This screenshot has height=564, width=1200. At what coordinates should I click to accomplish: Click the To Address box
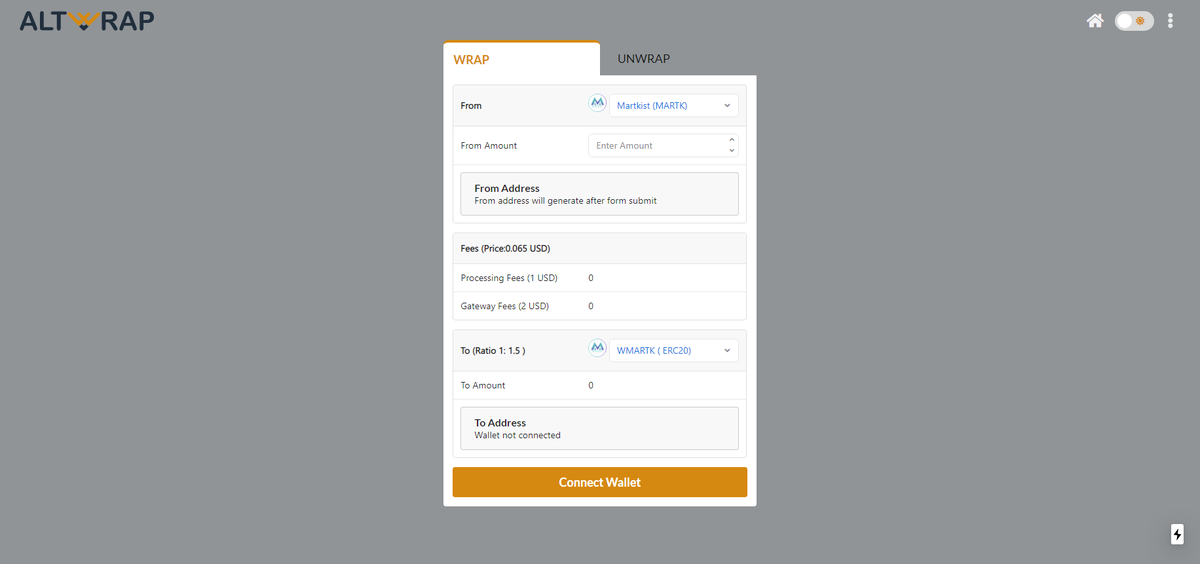point(600,428)
